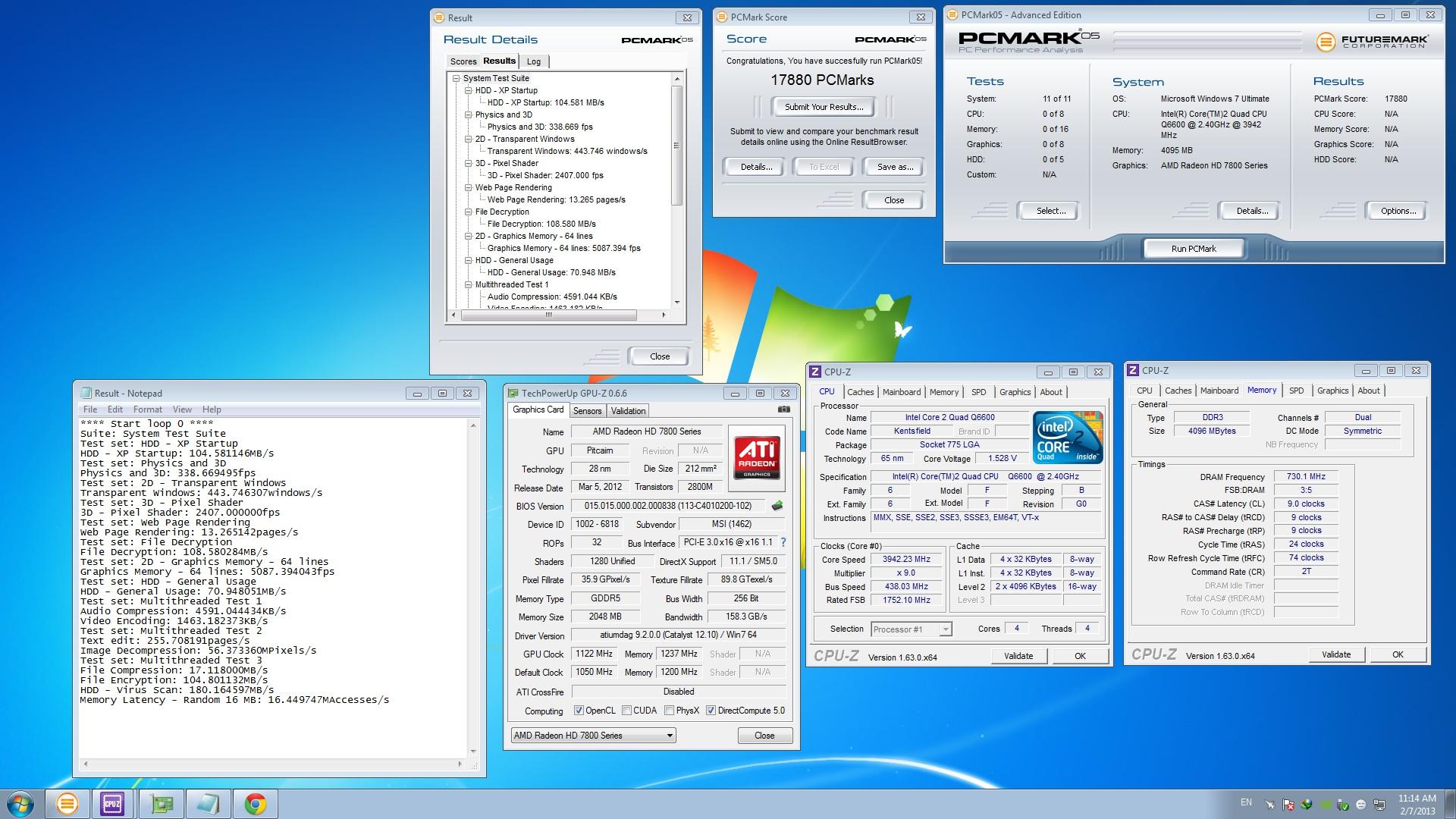The height and width of the screenshot is (819, 1456).
Task: Switch to the Scores tab
Action: pos(463,61)
